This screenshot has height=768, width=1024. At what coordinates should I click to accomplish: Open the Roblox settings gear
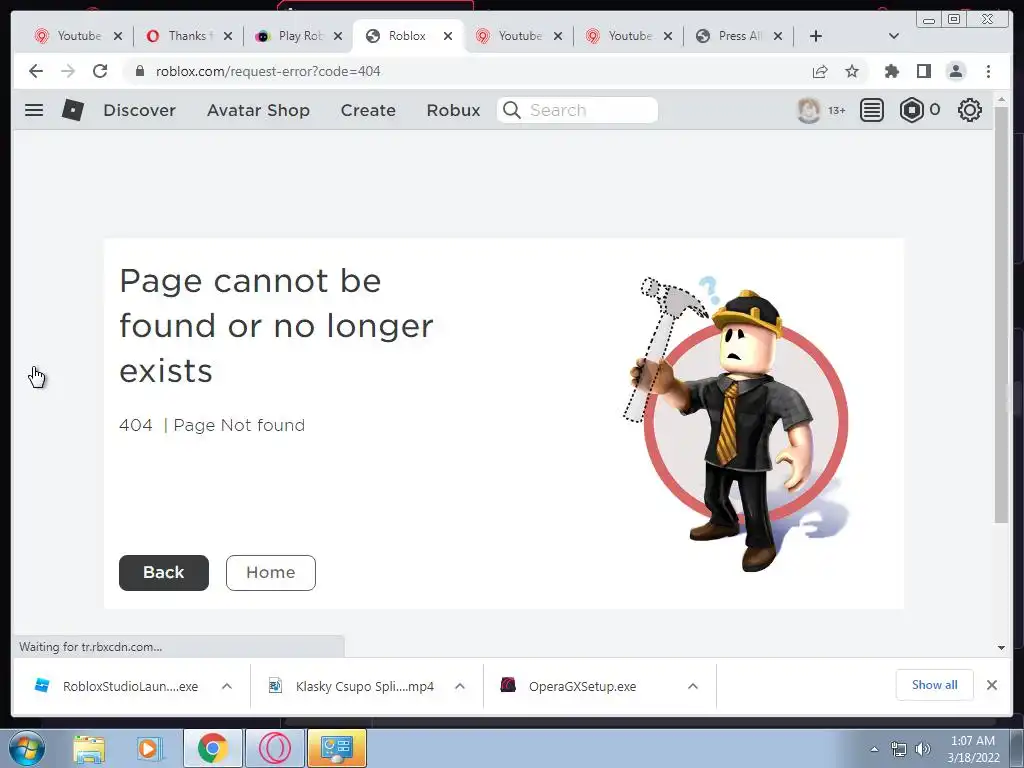click(x=969, y=110)
